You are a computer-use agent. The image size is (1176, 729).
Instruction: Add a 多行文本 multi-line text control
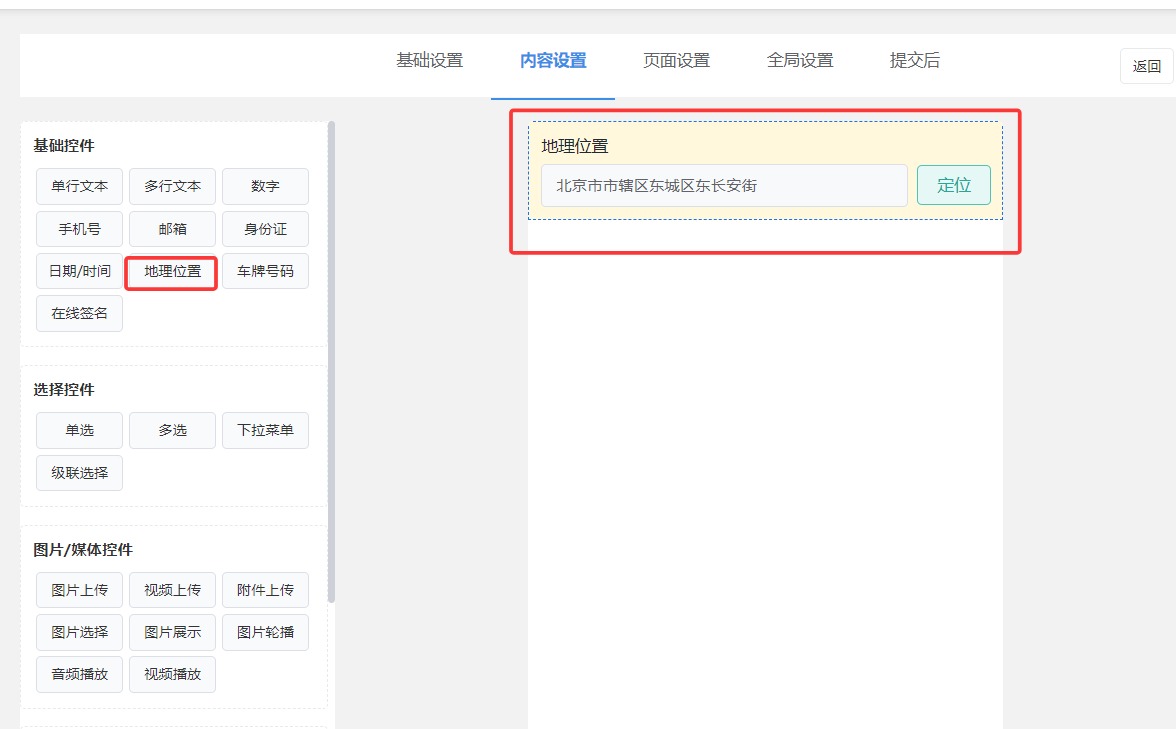click(172, 186)
